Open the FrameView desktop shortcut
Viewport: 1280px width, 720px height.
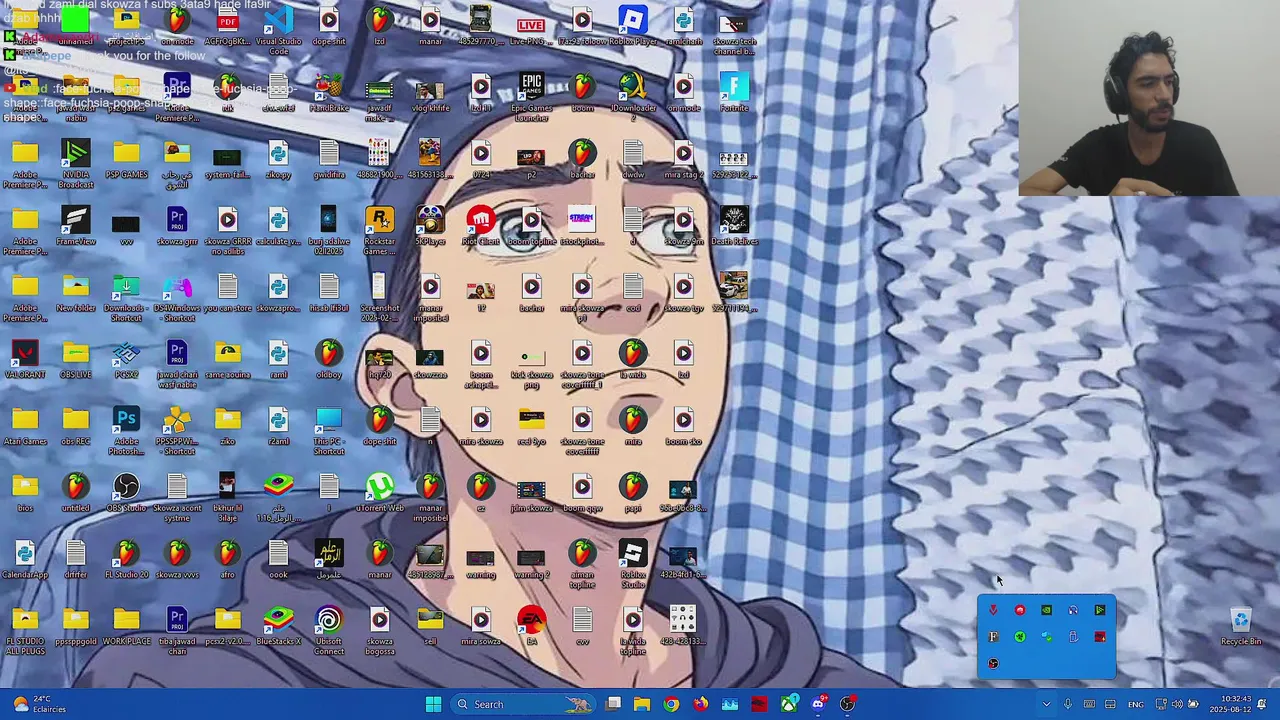[76, 226]
